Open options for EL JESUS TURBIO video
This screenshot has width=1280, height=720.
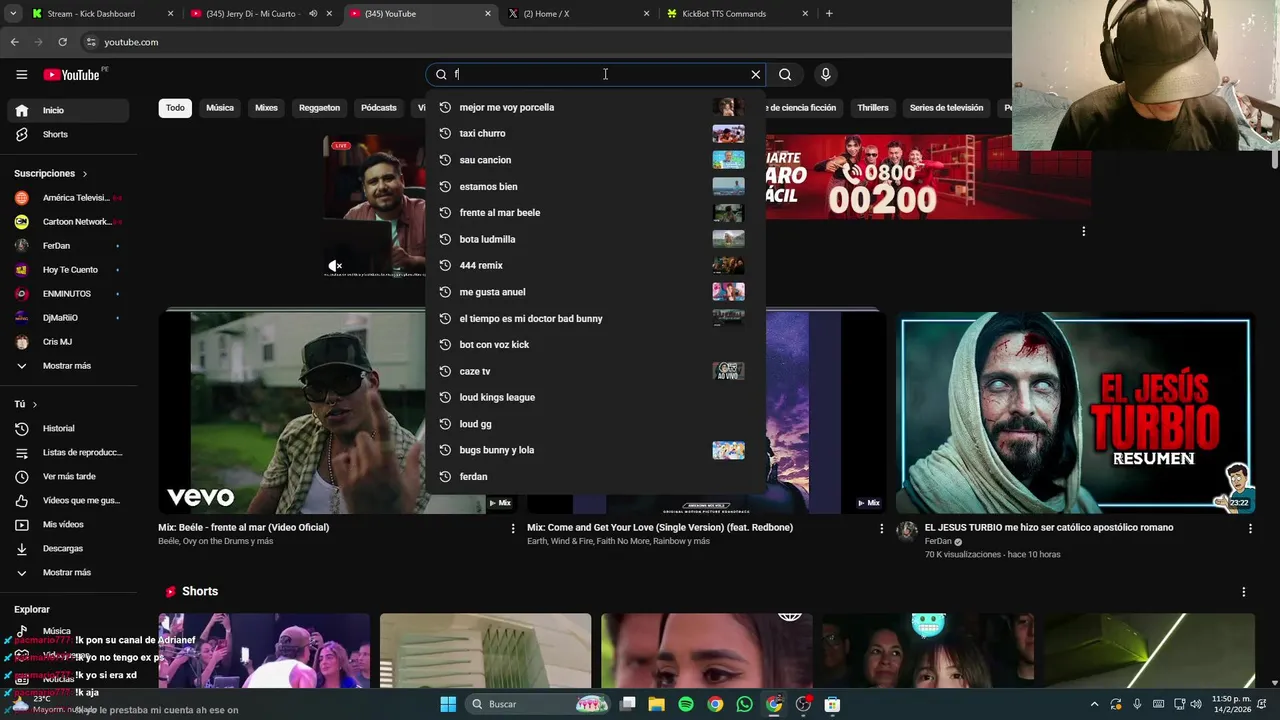[1250, 528]
